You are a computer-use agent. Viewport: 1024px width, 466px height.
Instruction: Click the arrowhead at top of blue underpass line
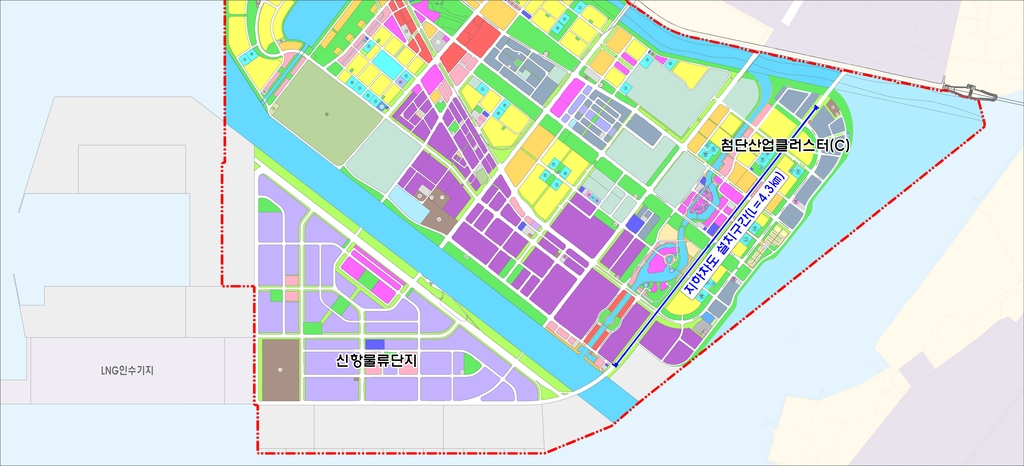817,107
